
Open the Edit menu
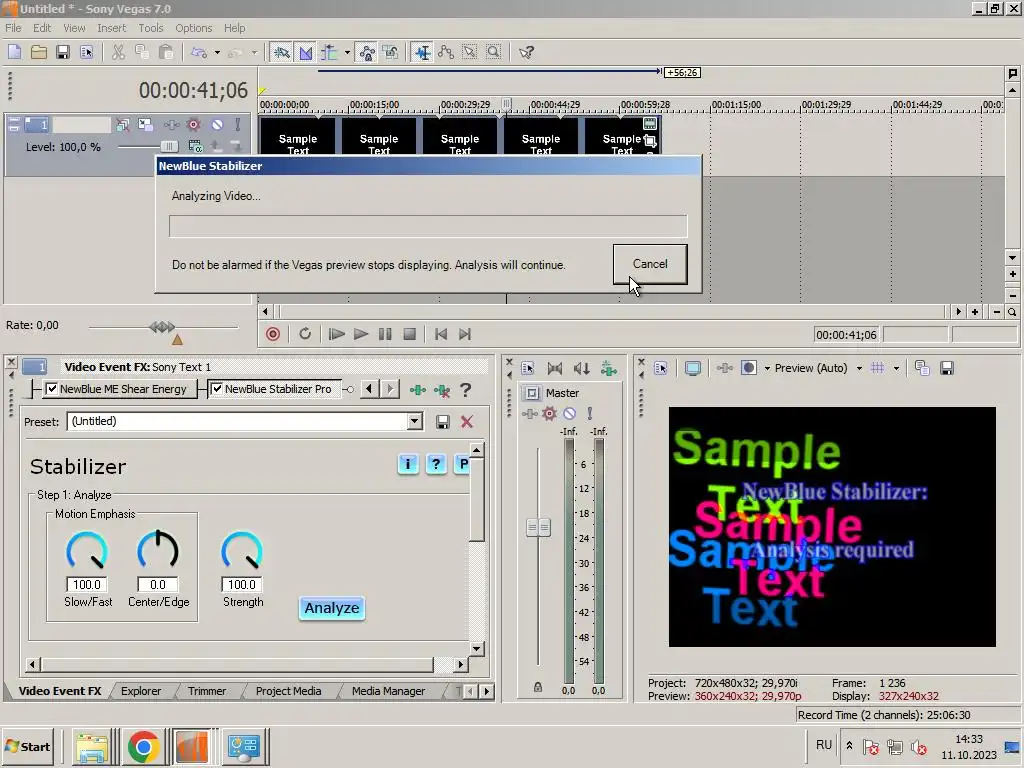pyautogui.click(x=42, y=28)
